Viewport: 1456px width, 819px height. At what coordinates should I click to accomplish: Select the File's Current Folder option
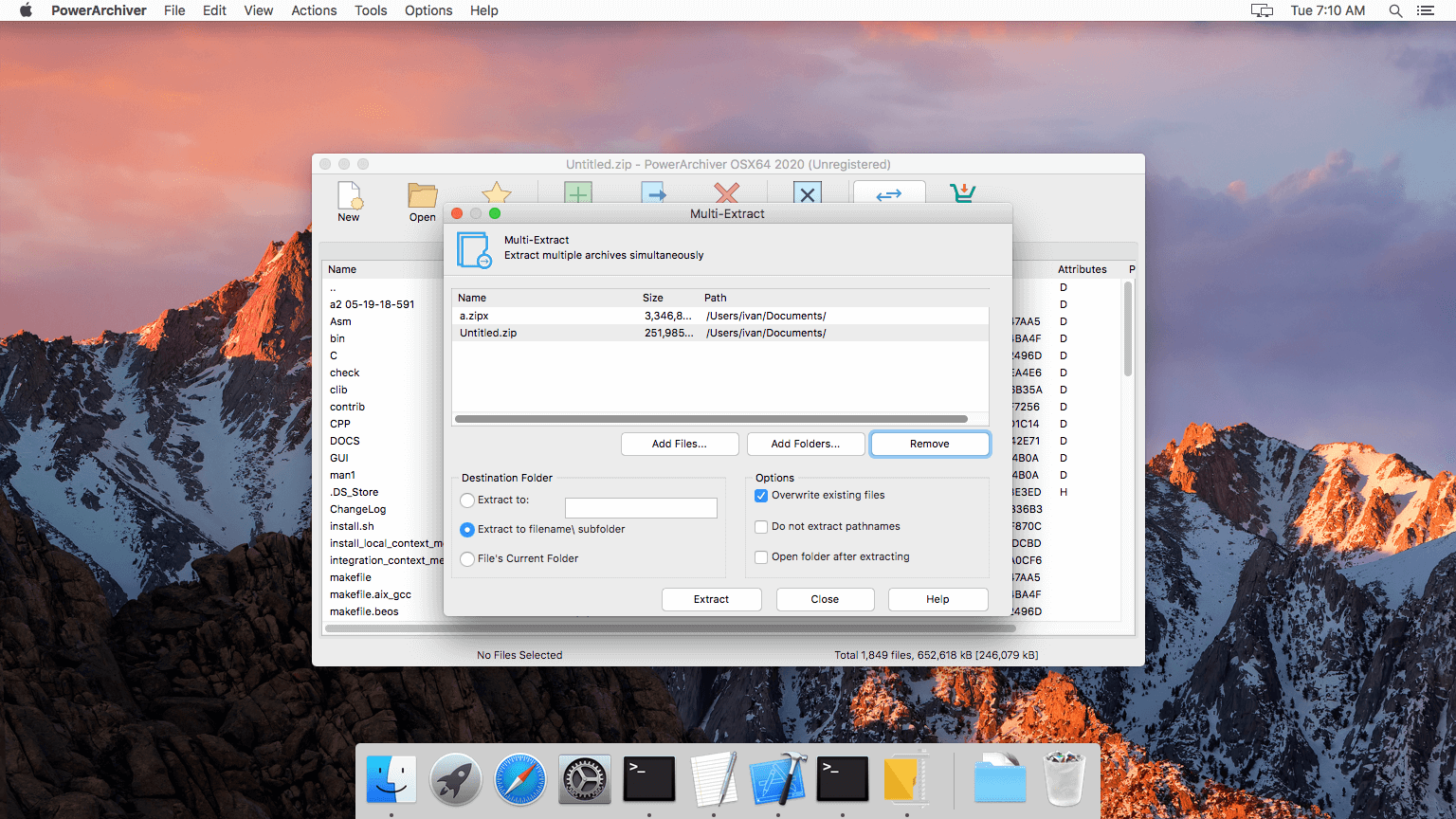coord(467,559)
